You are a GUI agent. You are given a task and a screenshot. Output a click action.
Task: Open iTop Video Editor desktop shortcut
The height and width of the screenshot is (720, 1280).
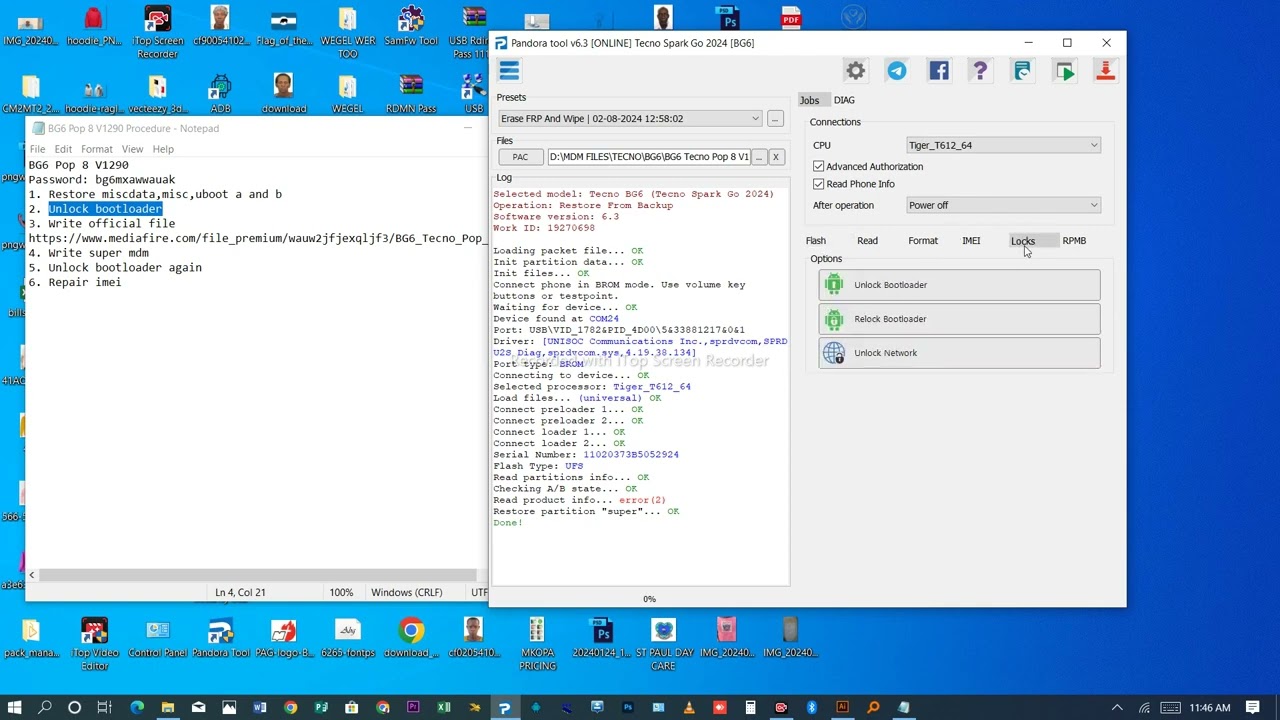[94, 644]
